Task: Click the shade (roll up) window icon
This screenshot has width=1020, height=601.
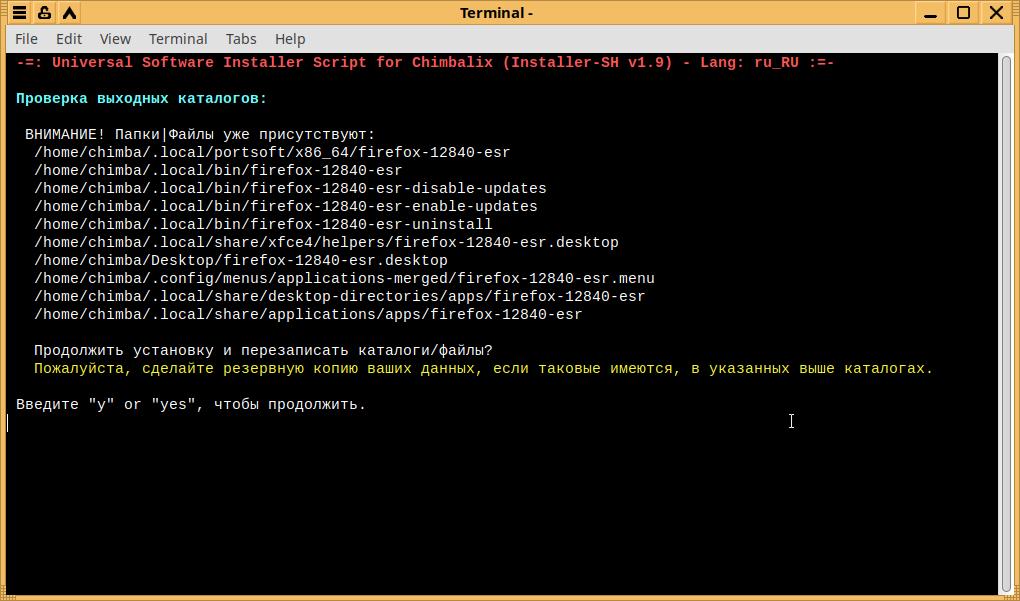Action: pyautogui.click(x=70, y=12)
